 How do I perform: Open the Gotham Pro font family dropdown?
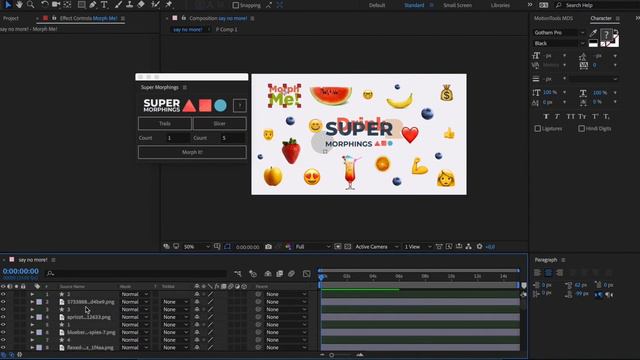[559, 33]
